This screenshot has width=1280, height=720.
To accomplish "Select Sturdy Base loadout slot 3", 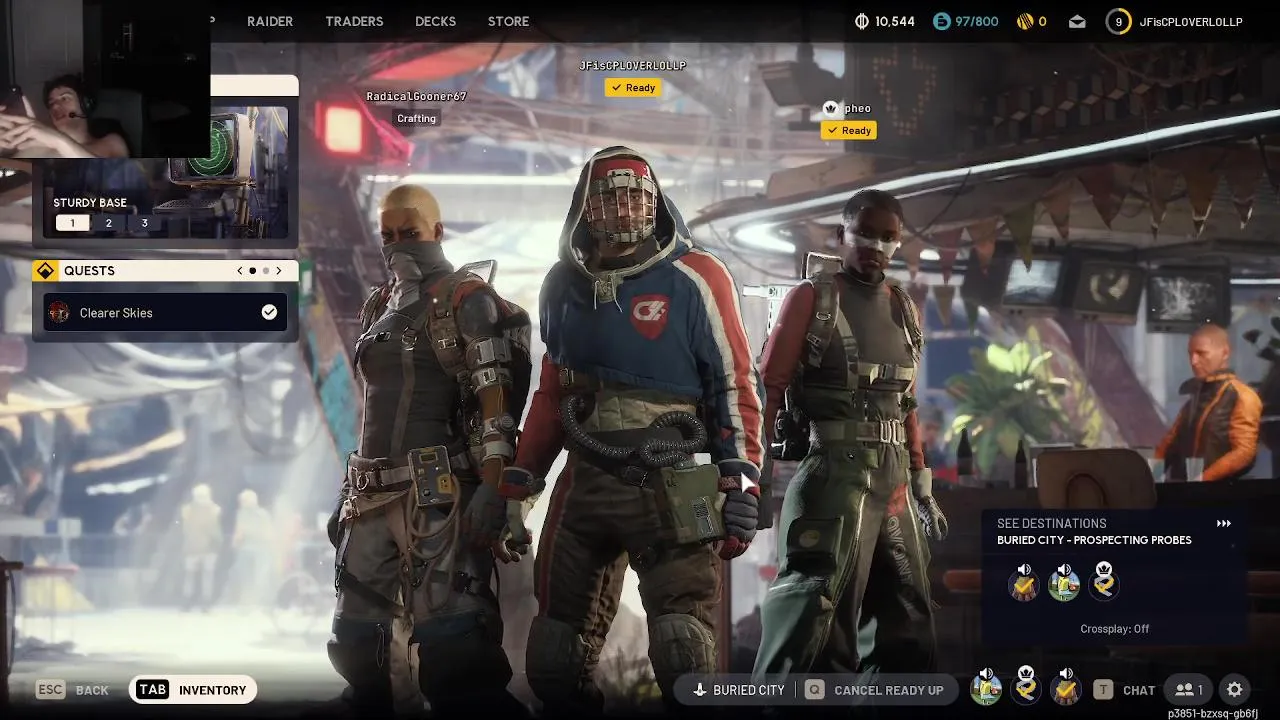I will [x=144, y=223].
